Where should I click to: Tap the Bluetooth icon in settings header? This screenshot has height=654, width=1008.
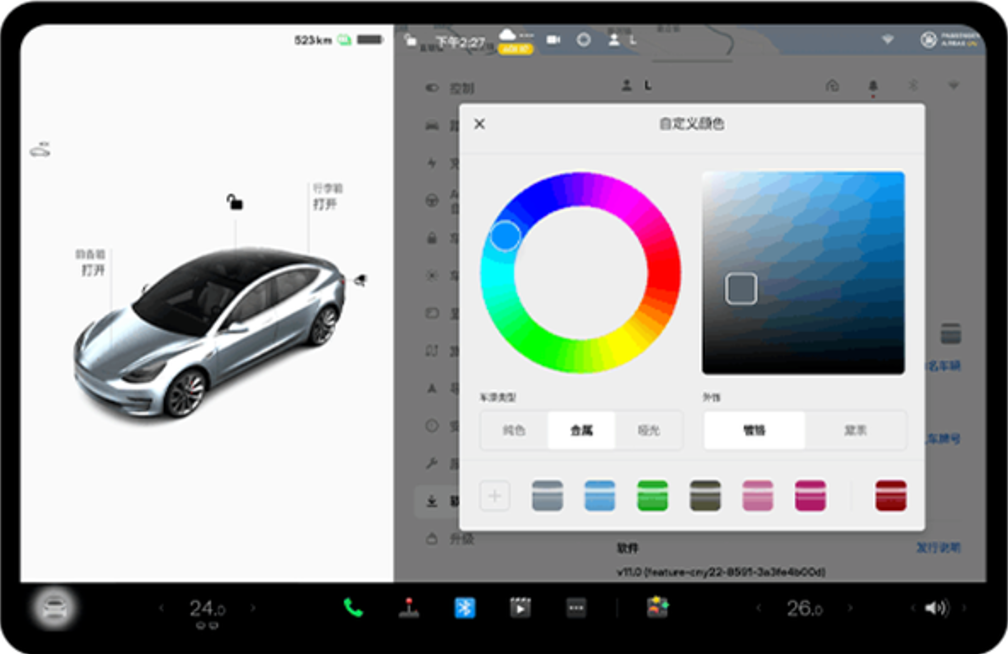pos(914,86)
